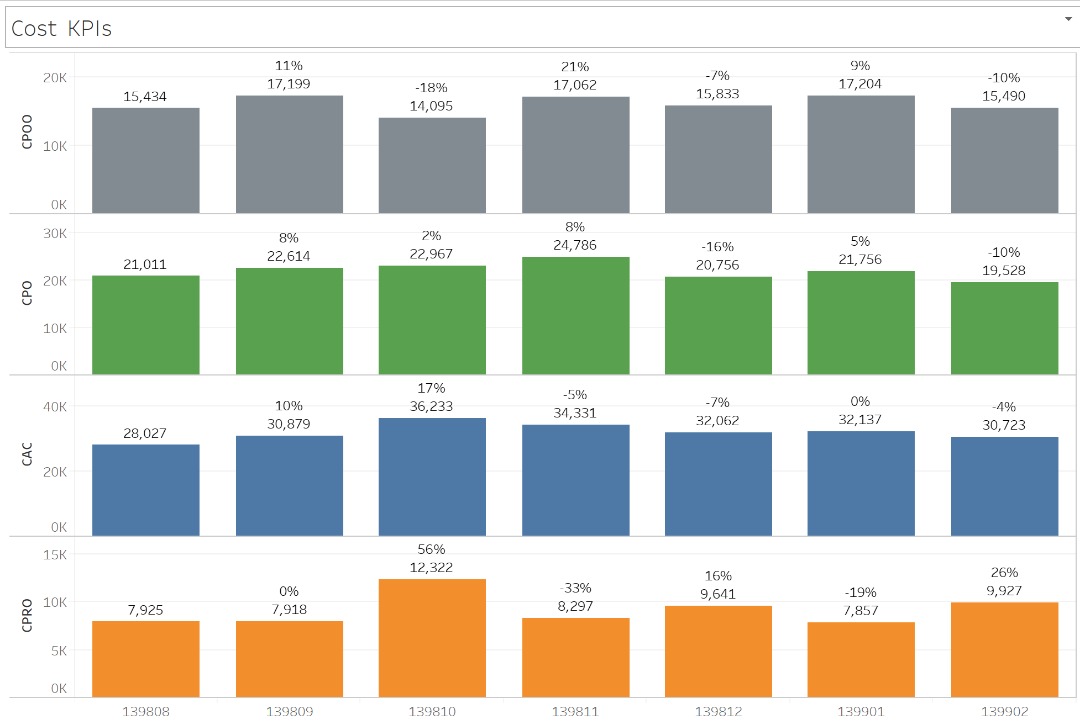Screen dimensions: 1080x725
Task: Pick the green CPO bar valued 19,528
Action: click(1004, 327)
